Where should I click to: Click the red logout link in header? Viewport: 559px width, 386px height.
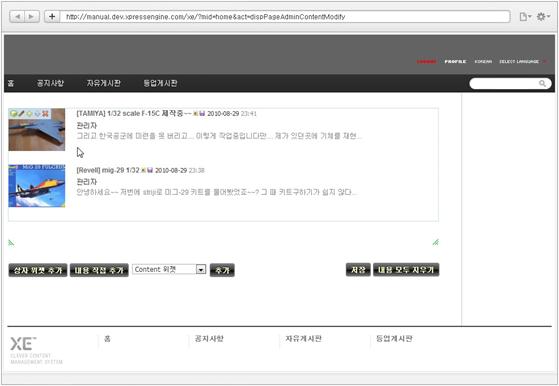point(426,62)
